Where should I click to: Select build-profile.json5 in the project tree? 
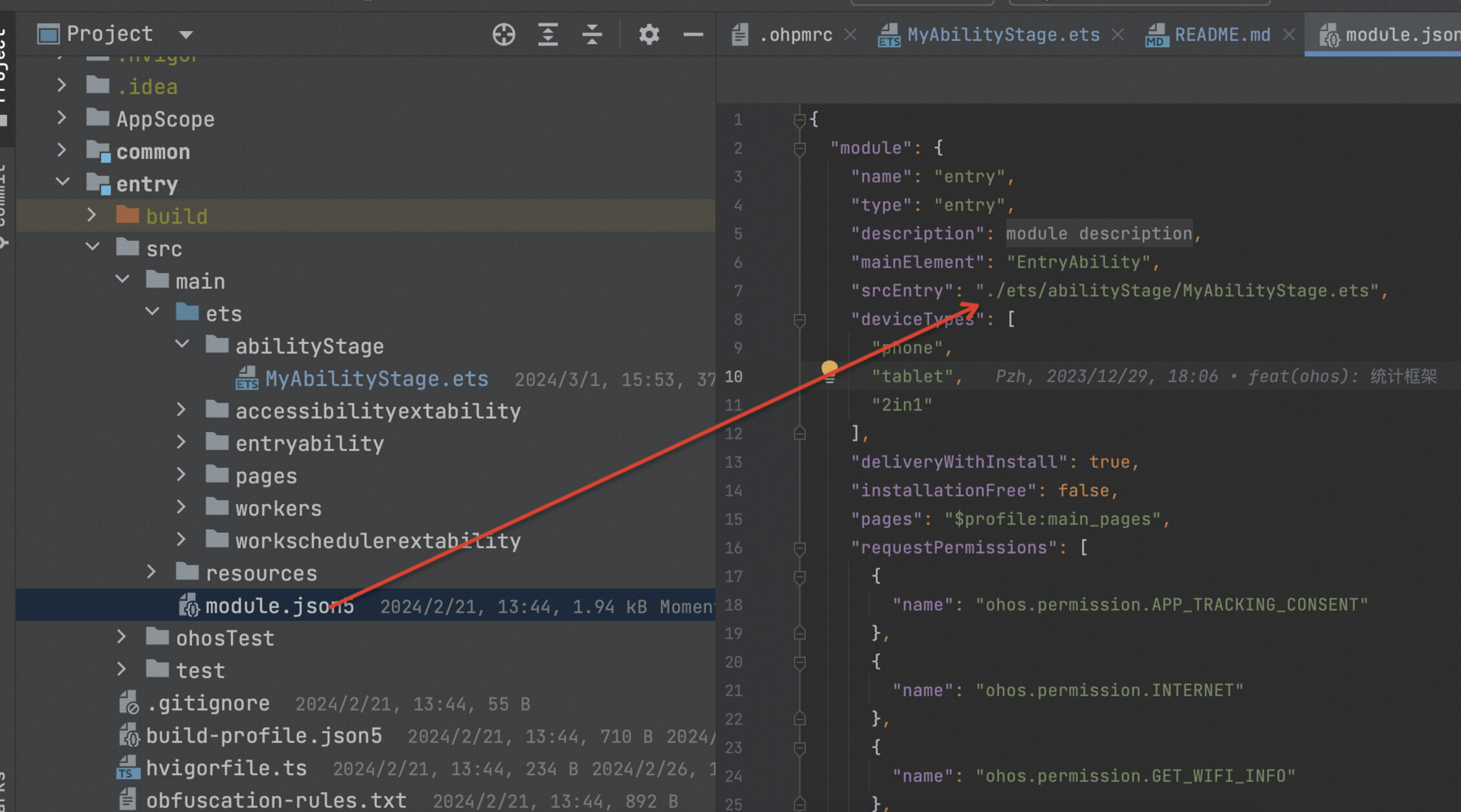[x=264, y=736]
